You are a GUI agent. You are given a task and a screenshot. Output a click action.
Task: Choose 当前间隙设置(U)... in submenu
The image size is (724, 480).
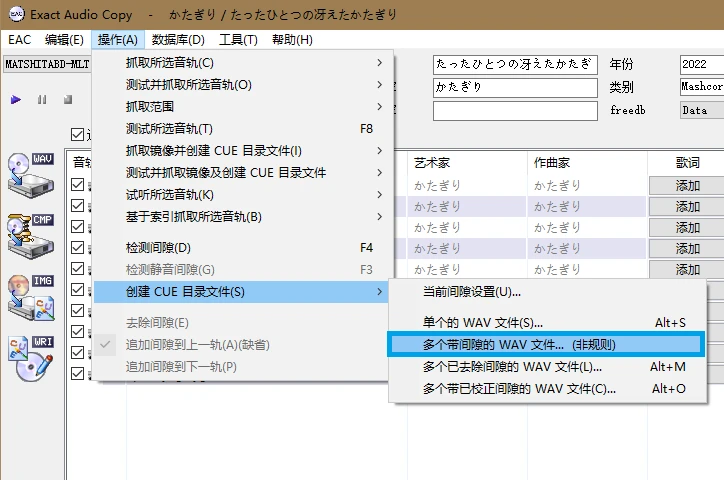click(x=548, y=292)
